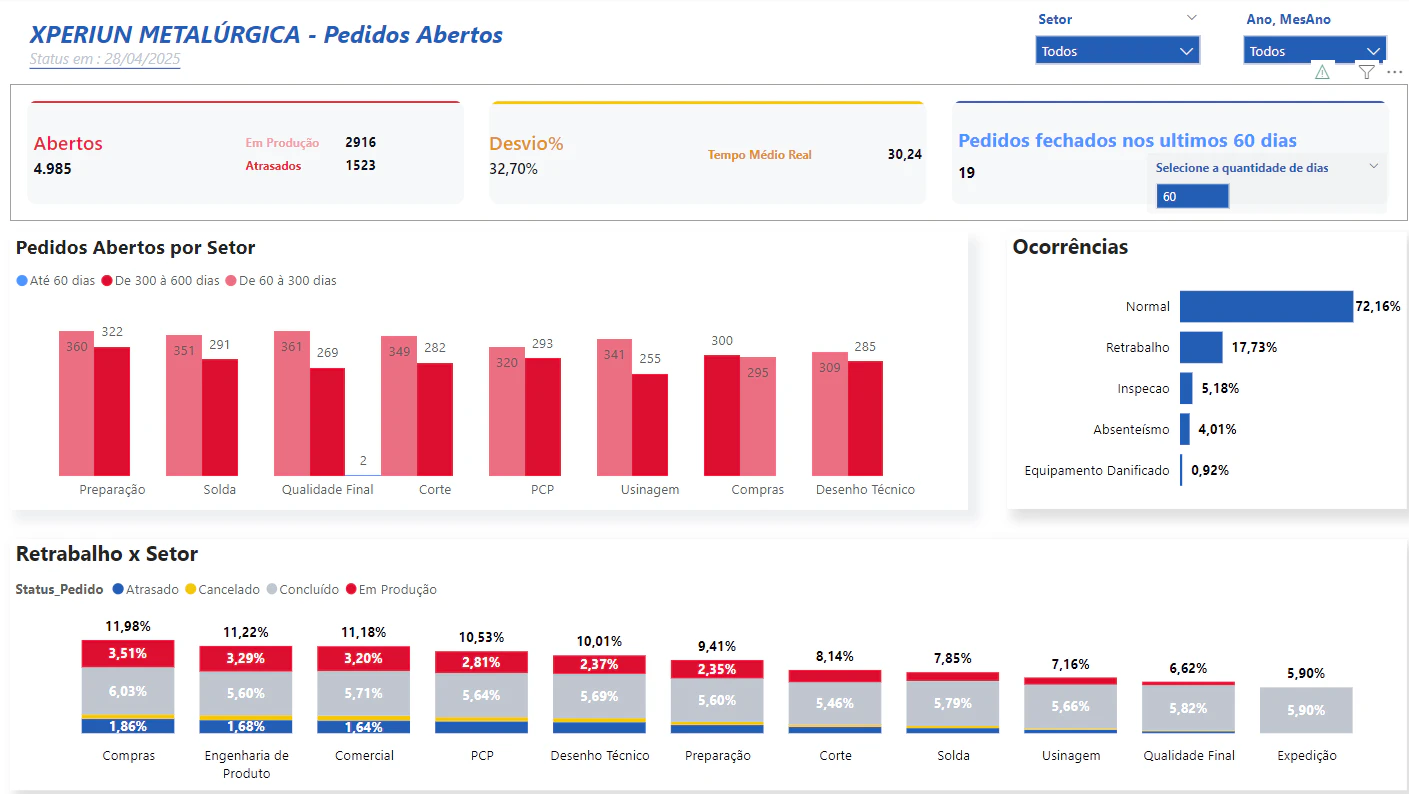1409x794 pixels.
Task: Click the Corte red bar labeled 282
Action: (435, 419)
